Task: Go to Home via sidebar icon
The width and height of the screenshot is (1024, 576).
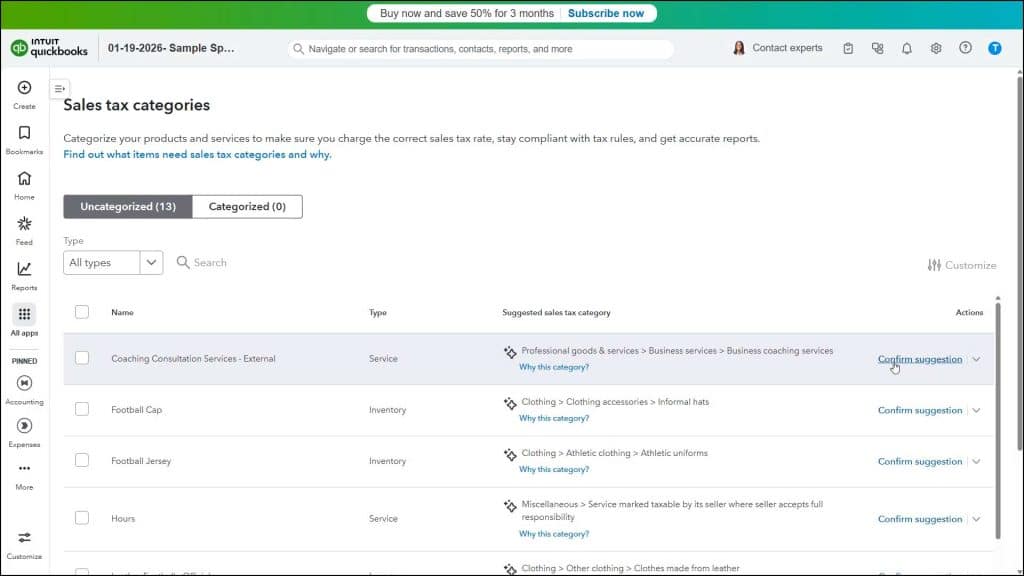Action: click(23, 180)
